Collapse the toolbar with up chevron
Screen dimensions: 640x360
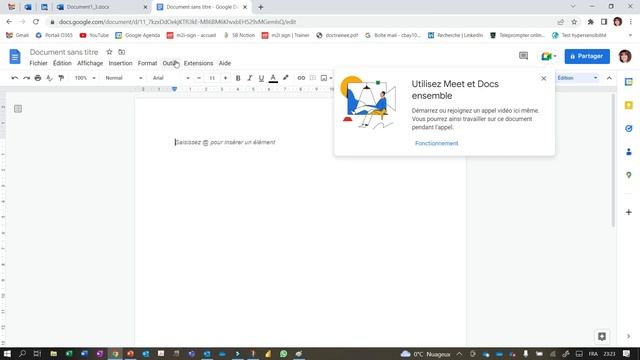[609, 78]
